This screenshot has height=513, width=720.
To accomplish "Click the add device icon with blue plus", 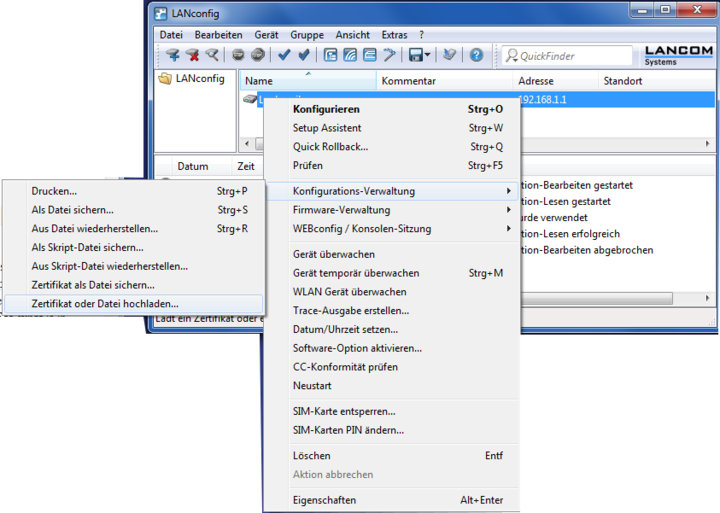I will [x=173, y=55].
